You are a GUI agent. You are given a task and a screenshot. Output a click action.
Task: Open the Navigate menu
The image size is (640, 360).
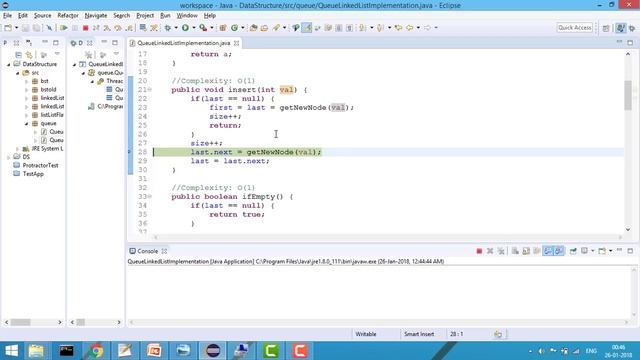96,16
